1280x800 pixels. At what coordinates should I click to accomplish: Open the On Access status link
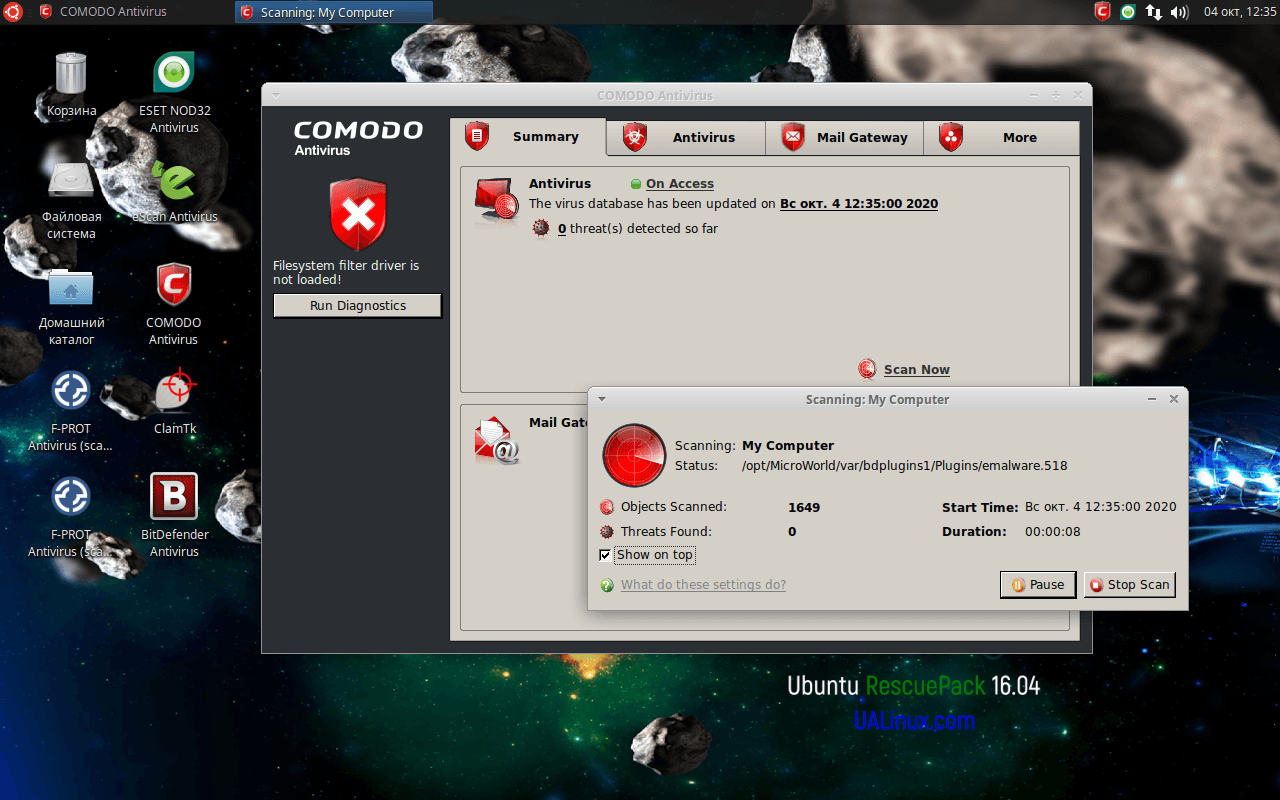coord(680,184)
